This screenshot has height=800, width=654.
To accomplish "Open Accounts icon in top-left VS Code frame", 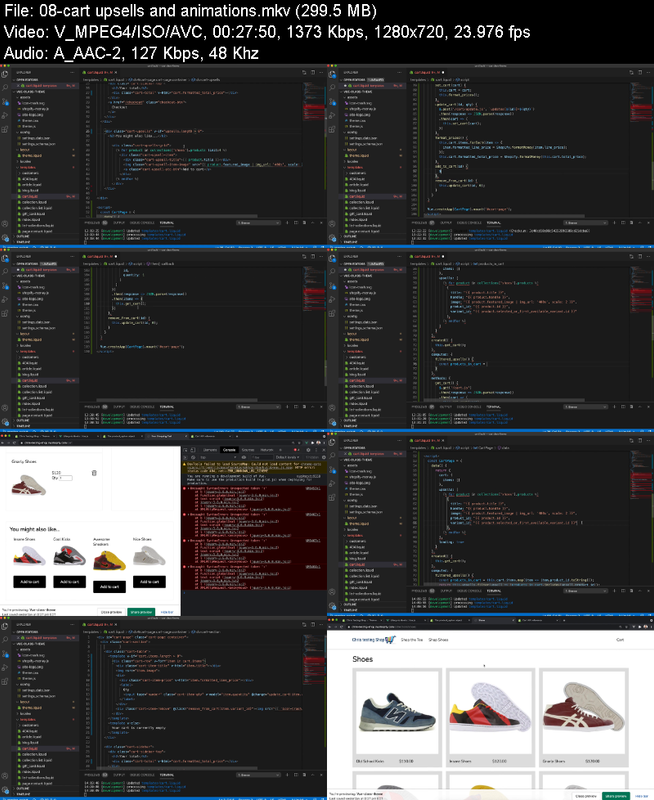I will point(5,224).
